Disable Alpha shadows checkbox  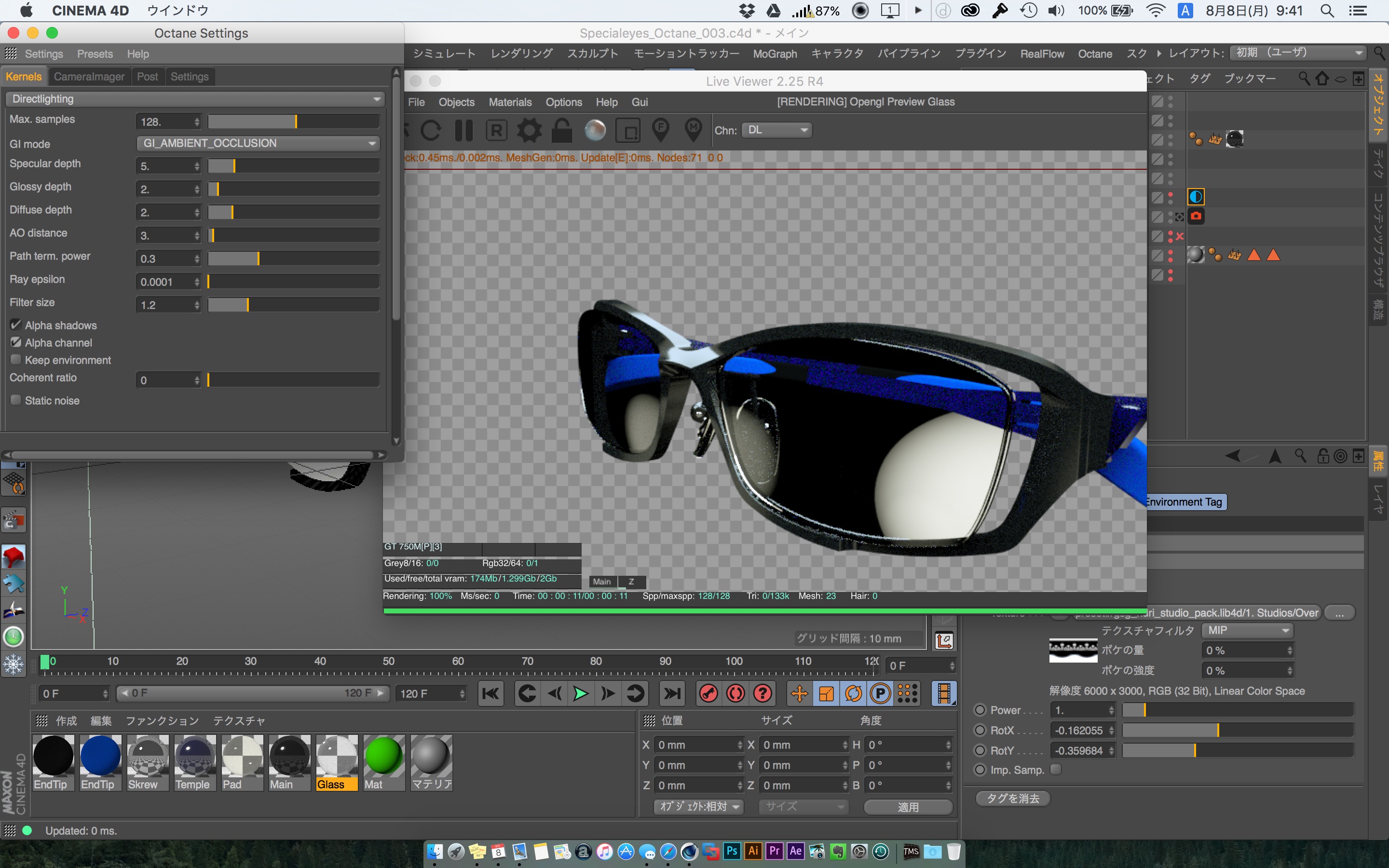click(x=16, y=325)
